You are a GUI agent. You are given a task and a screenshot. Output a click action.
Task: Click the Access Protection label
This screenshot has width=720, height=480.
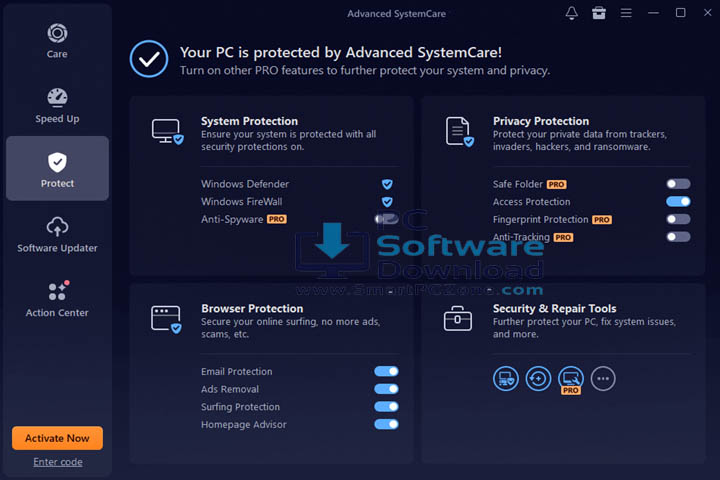pos(531,202)
